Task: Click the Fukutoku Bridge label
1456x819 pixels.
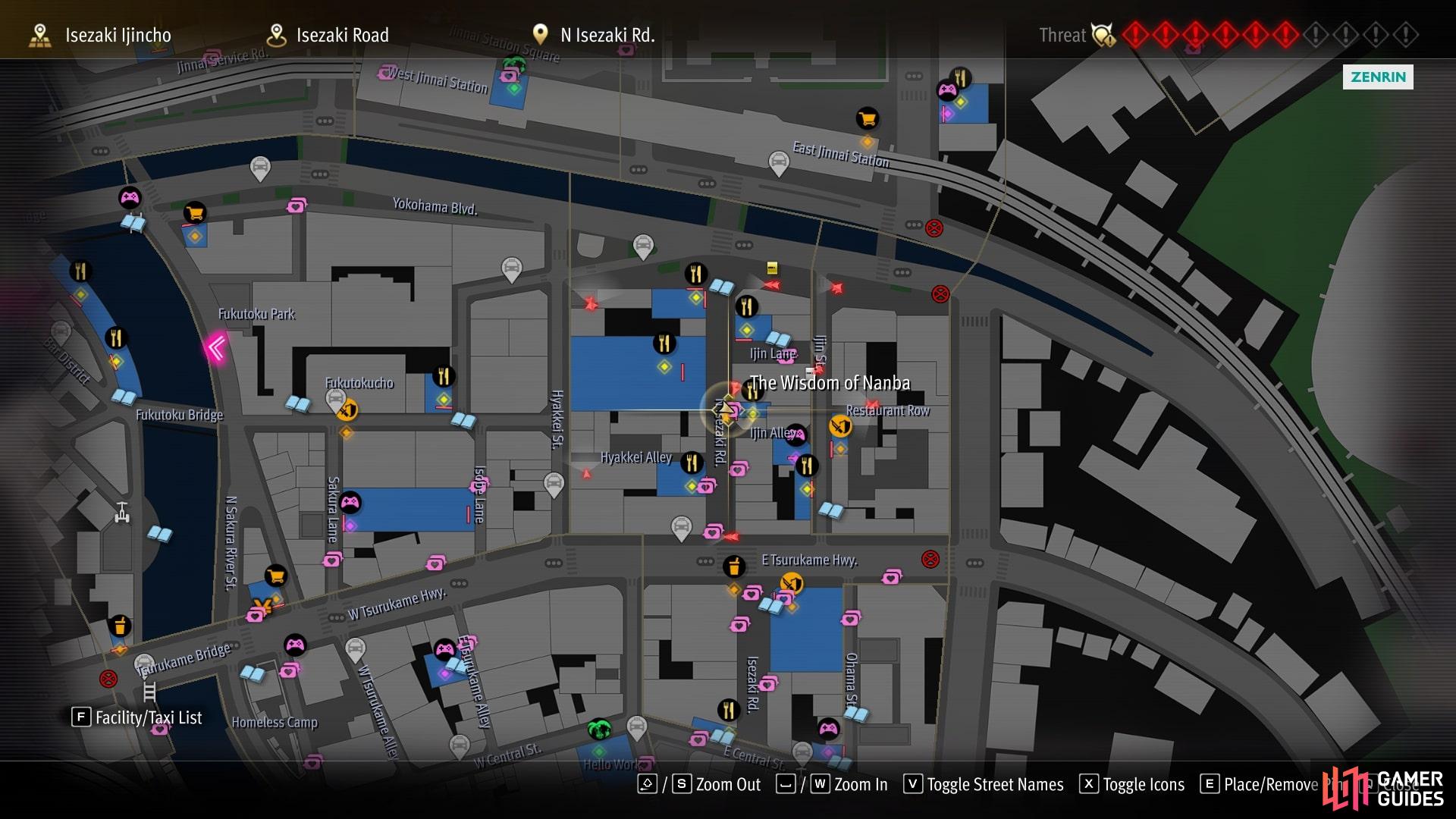Action: point(180,415)
